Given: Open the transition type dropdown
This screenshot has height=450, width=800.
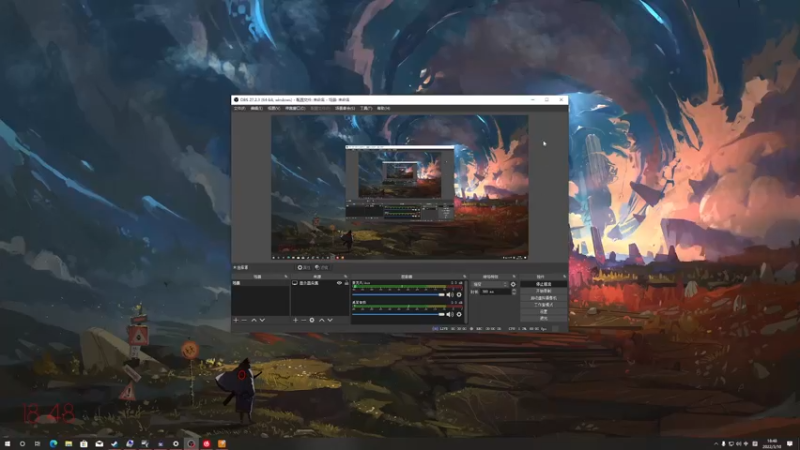Looking at the screenshot, I should coord(490,284).
